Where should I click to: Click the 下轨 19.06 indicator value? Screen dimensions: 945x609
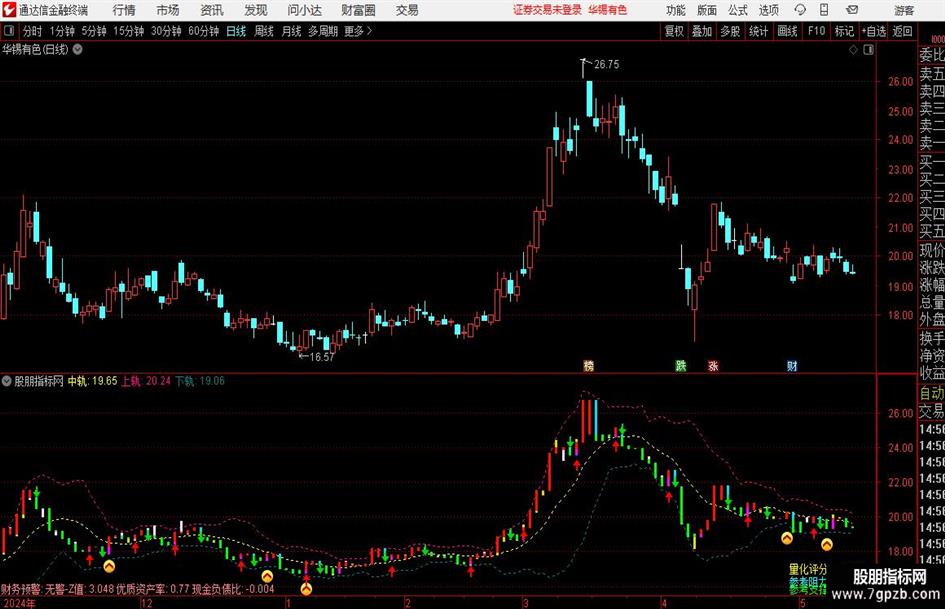click(x=200, y=381)
